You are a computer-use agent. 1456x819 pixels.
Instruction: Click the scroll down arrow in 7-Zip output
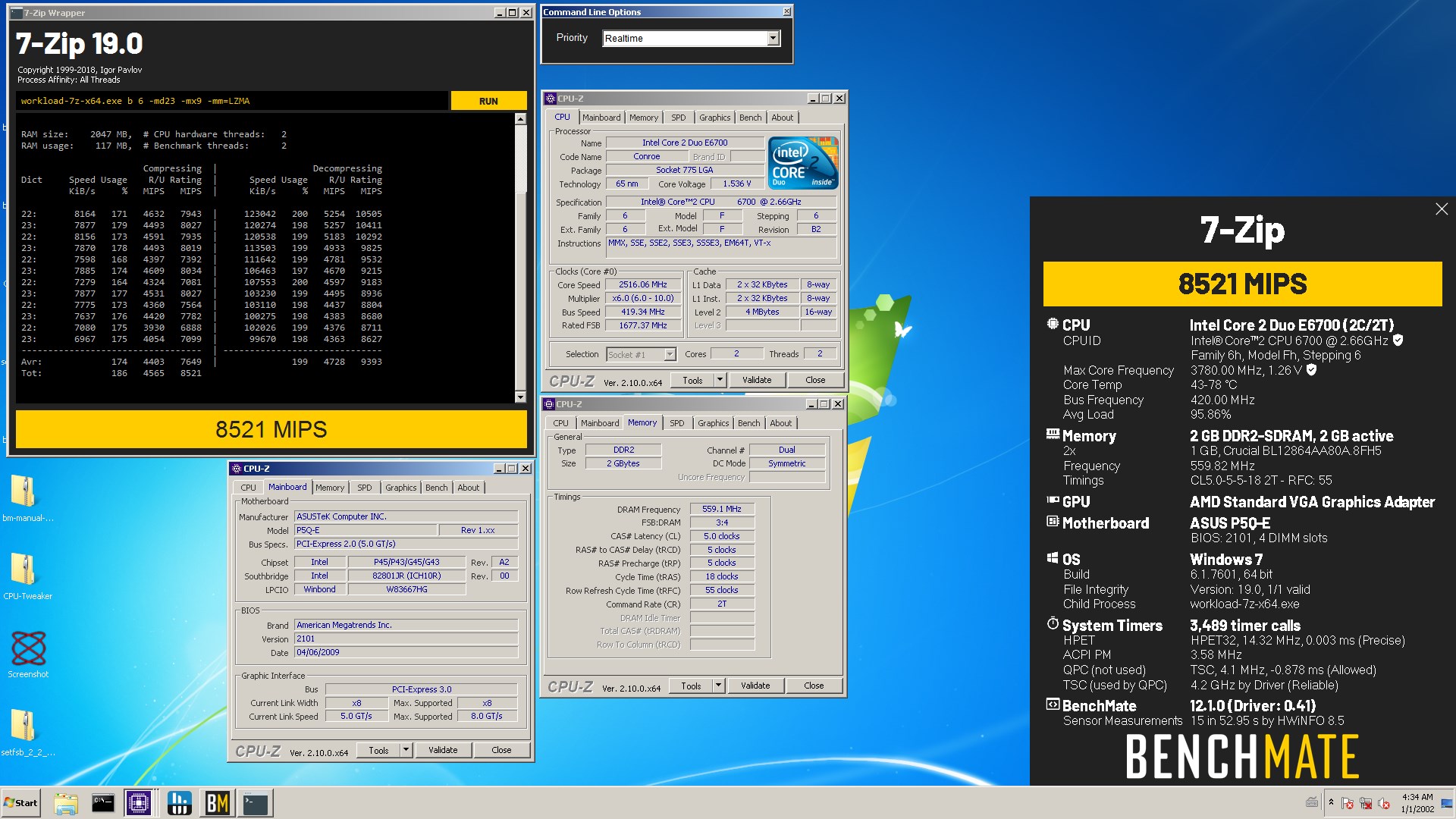click(x=520, y=397)
